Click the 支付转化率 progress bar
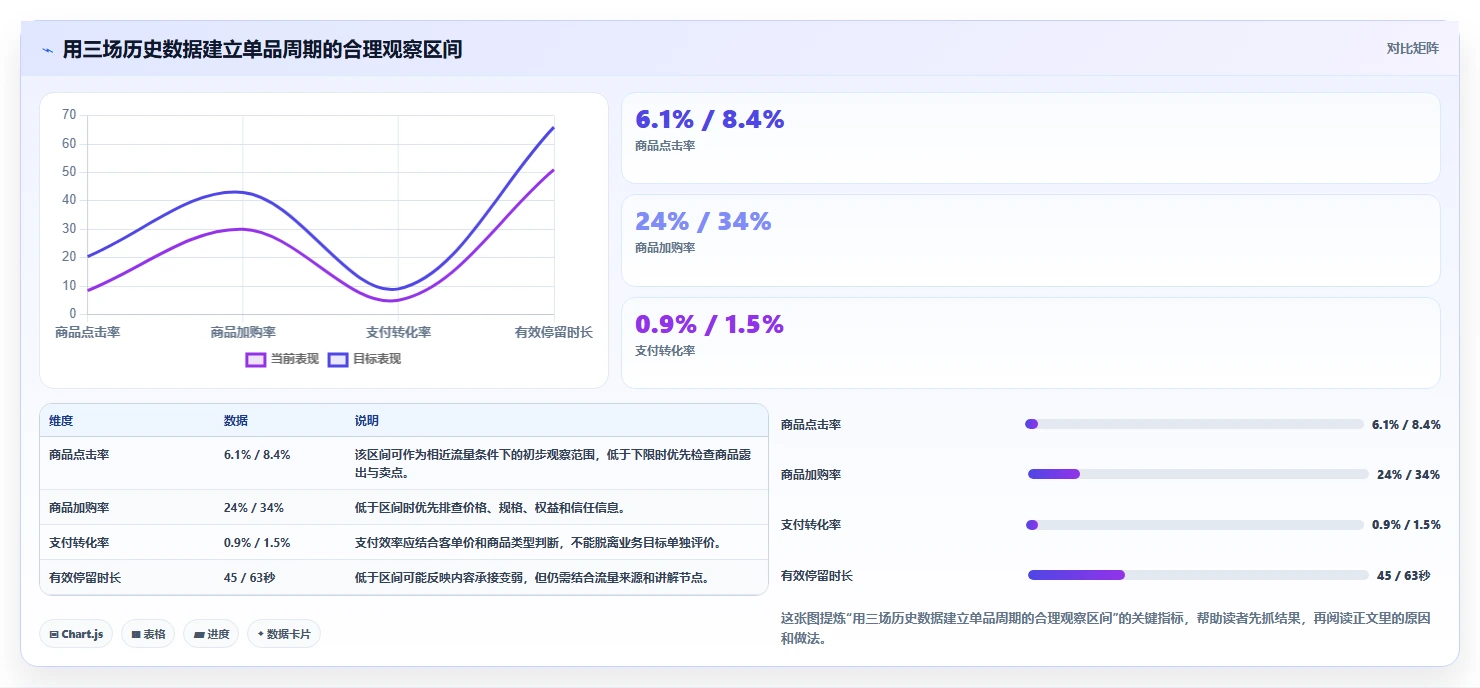 pyautogui.click(x=1195, y=525)
